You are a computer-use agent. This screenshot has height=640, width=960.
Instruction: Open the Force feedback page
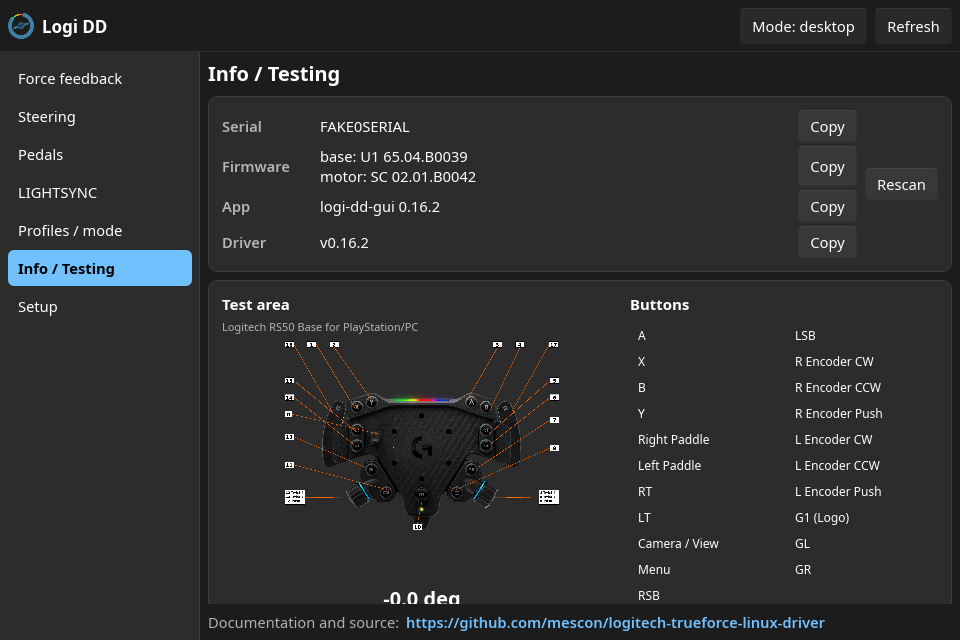coord(100,79)
